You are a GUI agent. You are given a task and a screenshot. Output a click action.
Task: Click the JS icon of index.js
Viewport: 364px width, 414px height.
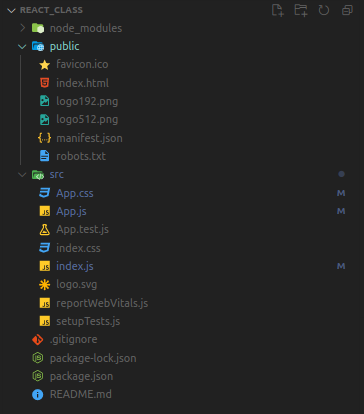(x=45, y=266)
